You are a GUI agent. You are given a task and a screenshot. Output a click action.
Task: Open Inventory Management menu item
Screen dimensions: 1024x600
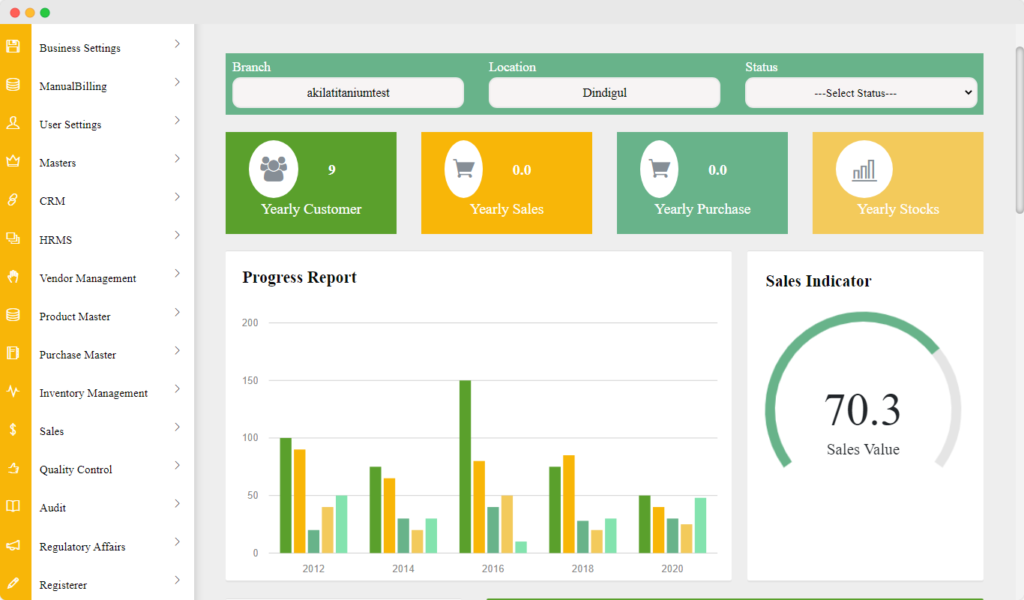(93, 393)
